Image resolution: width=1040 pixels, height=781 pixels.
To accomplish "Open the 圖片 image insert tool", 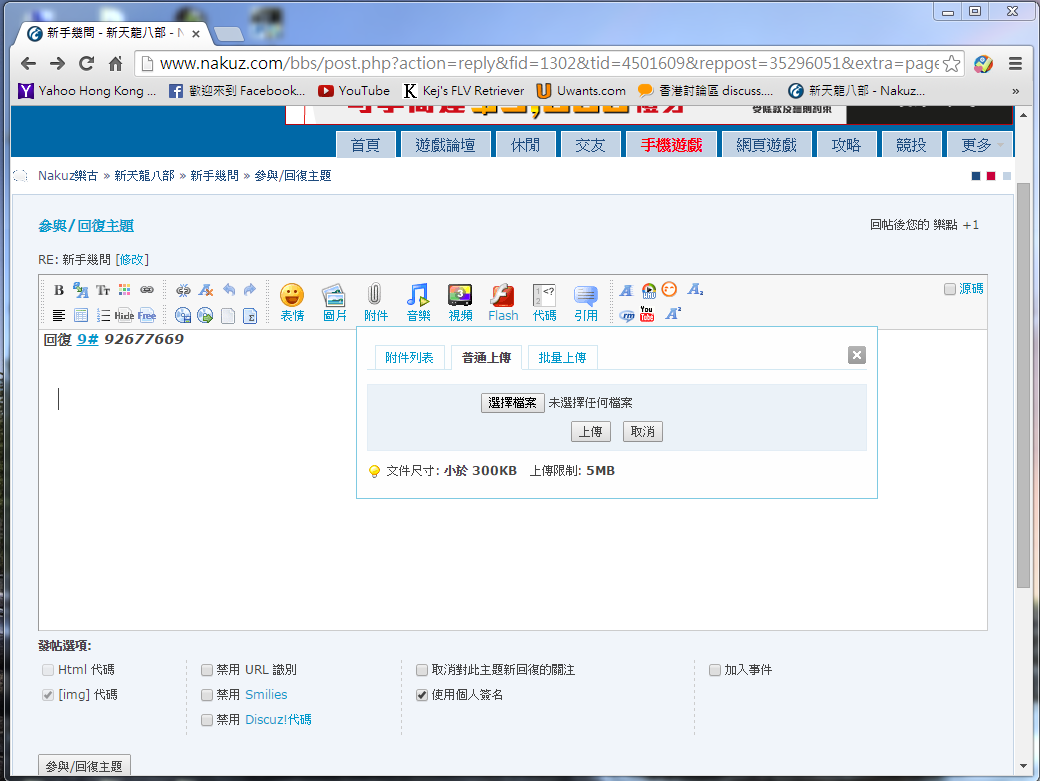I will (x=334, y=303).
